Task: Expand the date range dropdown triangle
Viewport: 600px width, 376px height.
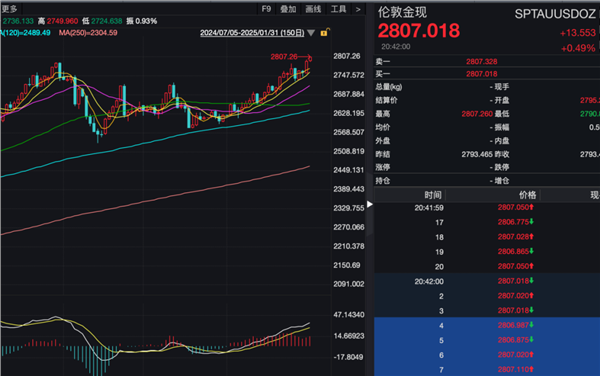Action: [311, 33]
